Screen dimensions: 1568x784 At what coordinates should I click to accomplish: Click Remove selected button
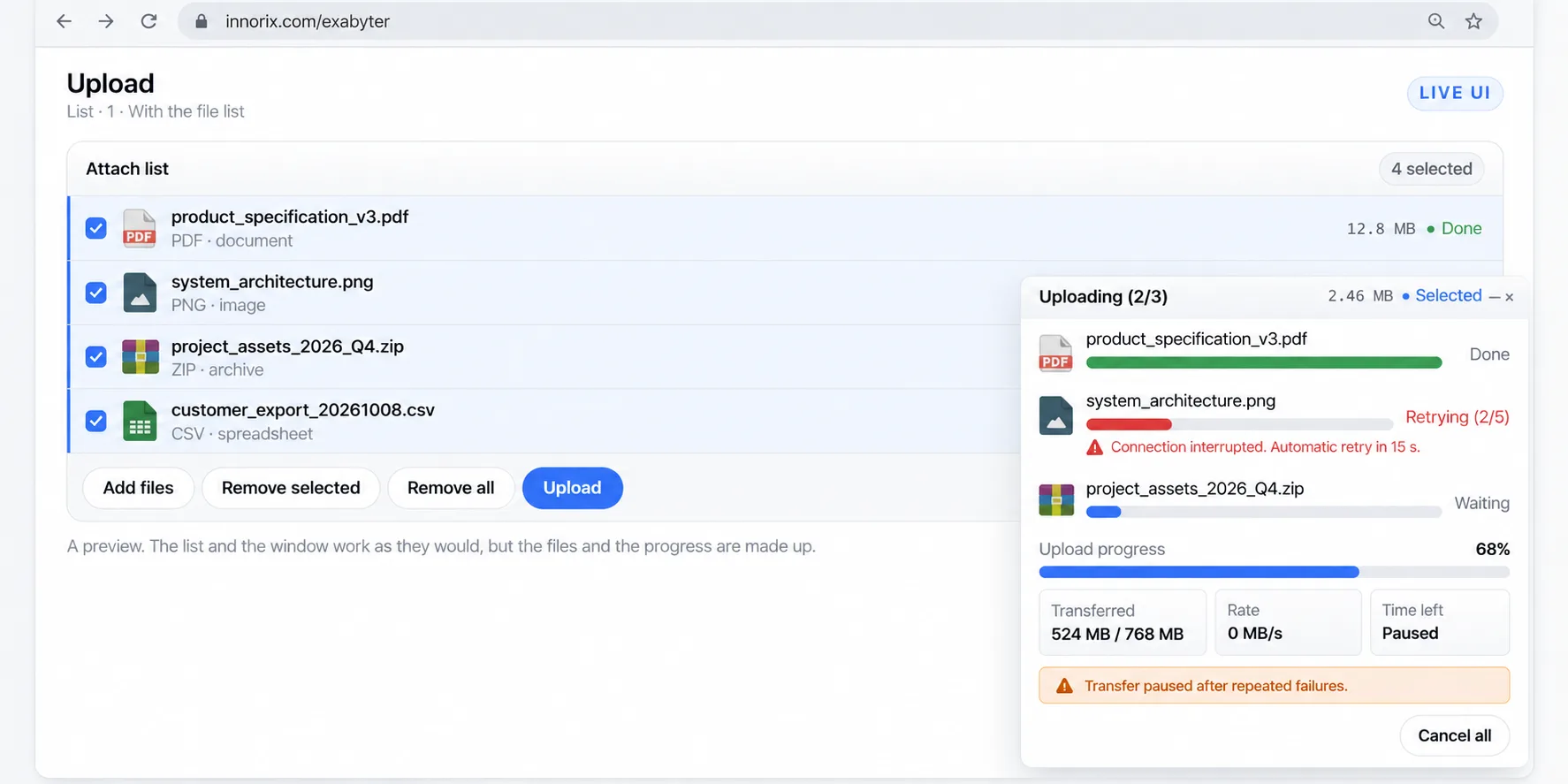tap(291, 488)
